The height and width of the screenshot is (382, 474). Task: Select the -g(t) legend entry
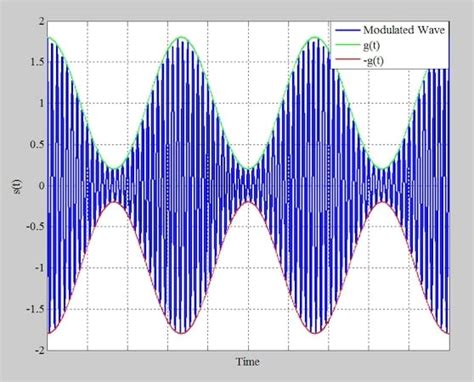click(374, 62)
